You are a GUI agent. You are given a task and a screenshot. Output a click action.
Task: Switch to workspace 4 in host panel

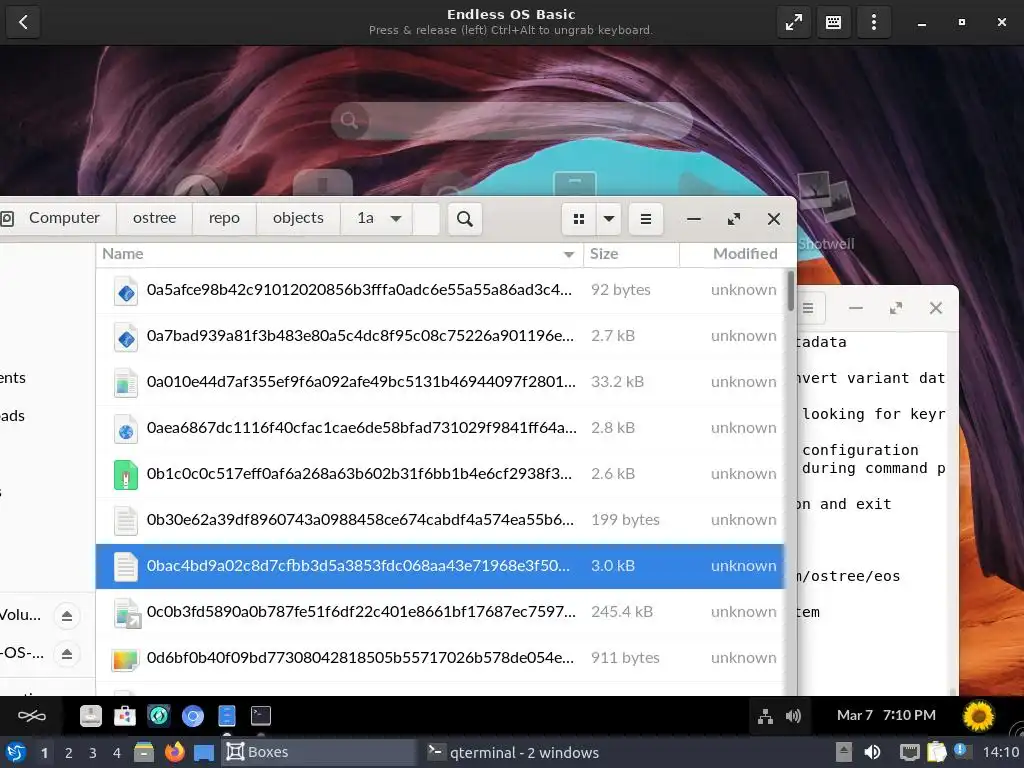click(x=117, y=753)
